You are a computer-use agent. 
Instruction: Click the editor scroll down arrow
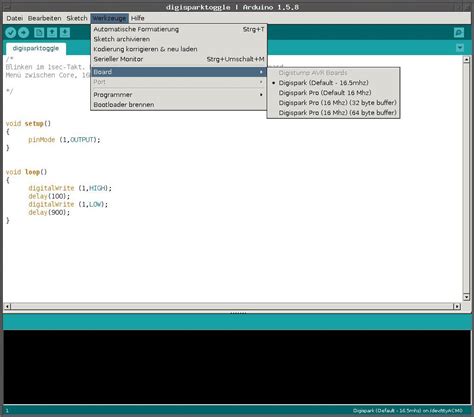tap(466, 297)
